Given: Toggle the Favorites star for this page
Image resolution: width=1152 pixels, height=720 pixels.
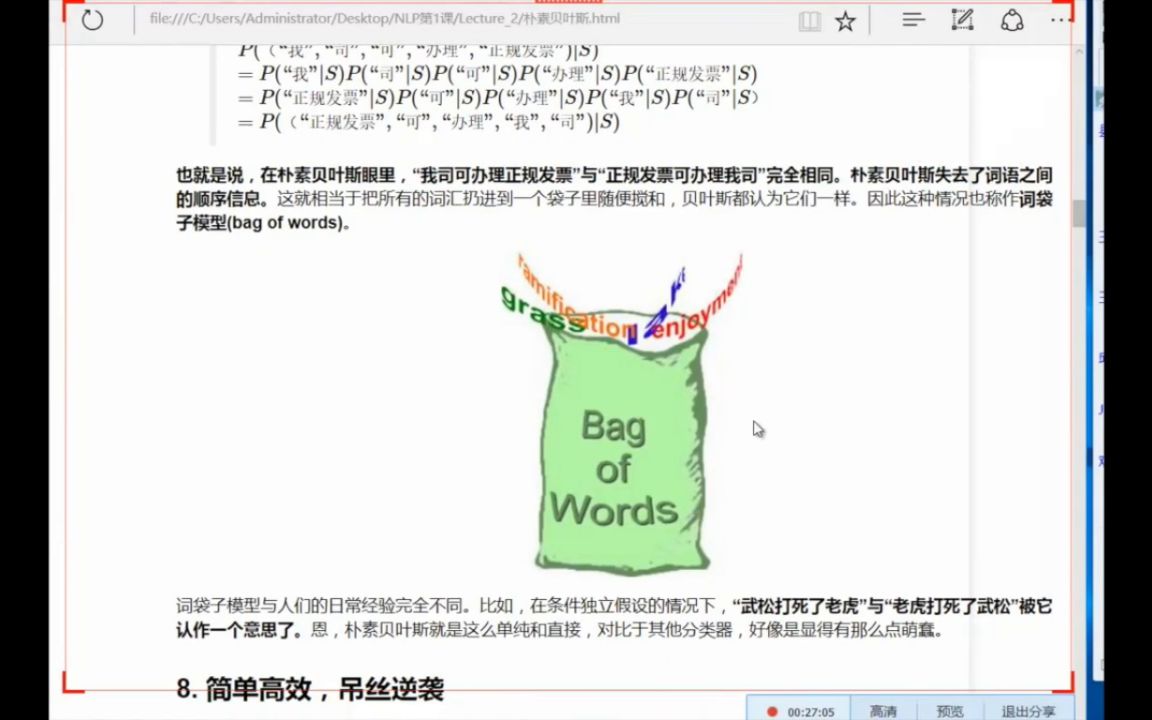Looking at the screenshot, I should tap(845, 19).
